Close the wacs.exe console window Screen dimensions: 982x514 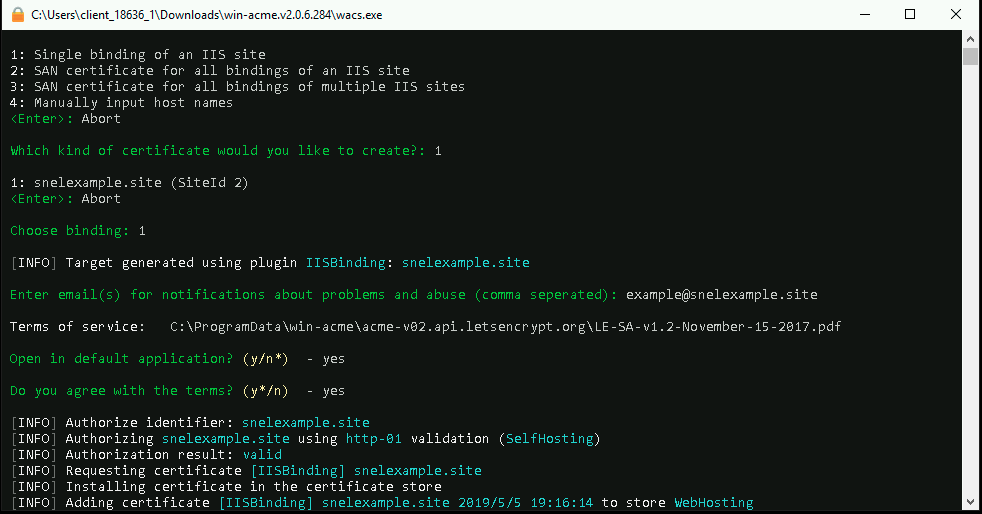tap(956, 14)
